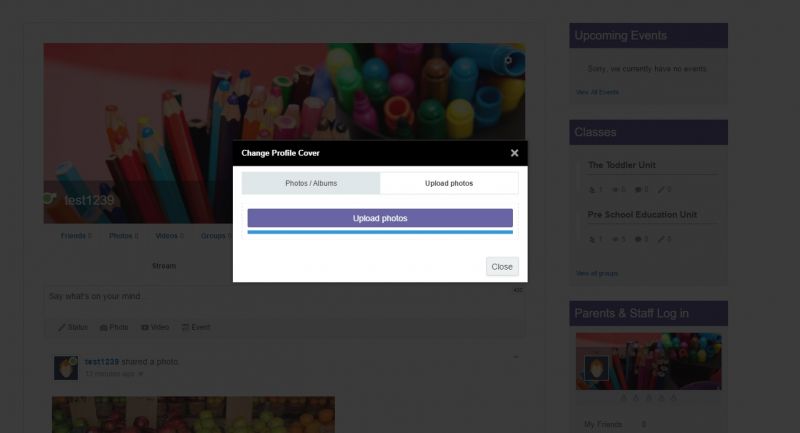The width and height of the screenshot is (800, 433).
Task: Click the pencil icon under The Toddler Unit
Action: [x=661, y=190]
